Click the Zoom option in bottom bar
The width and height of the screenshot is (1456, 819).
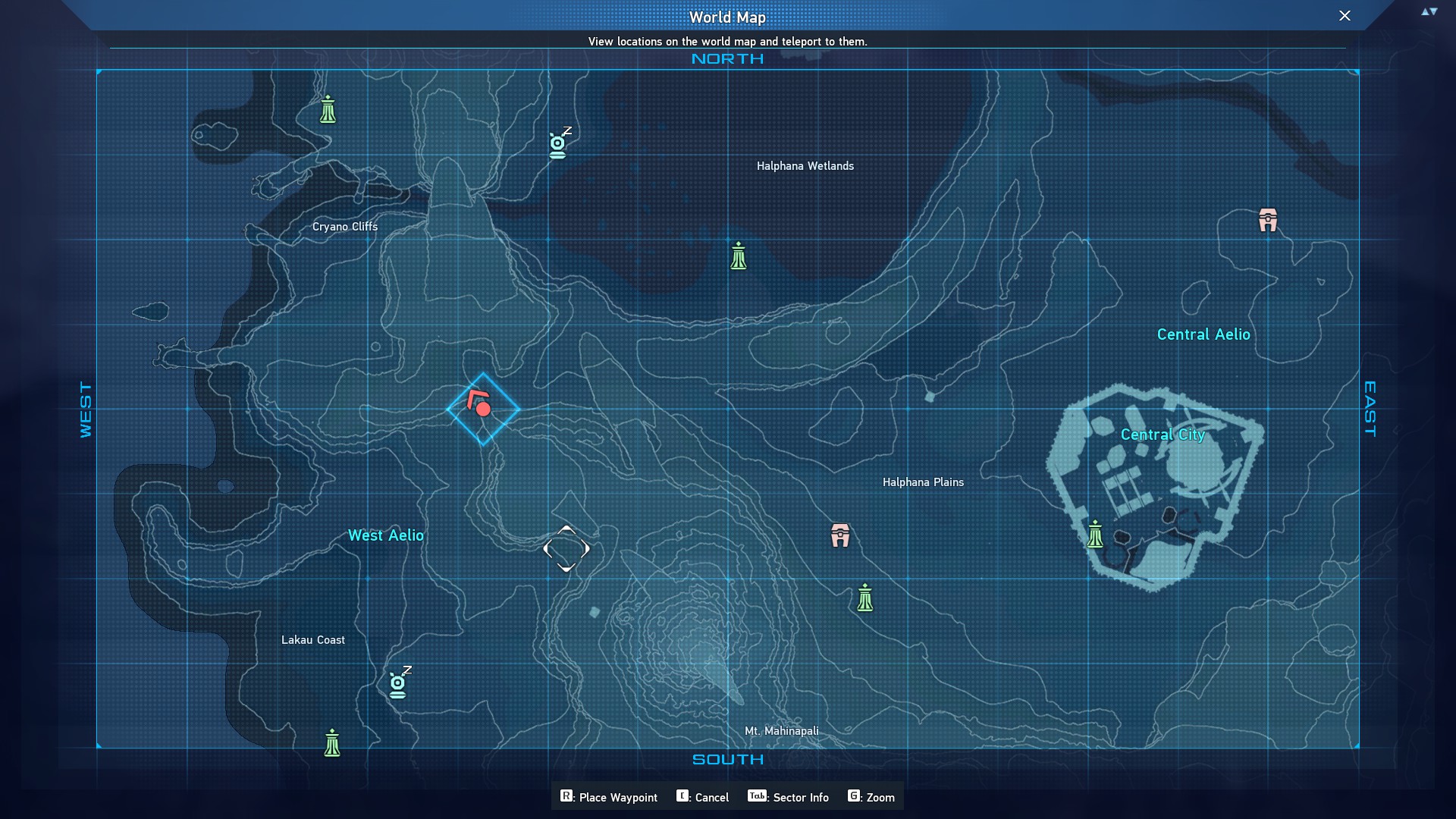[871, 797]
